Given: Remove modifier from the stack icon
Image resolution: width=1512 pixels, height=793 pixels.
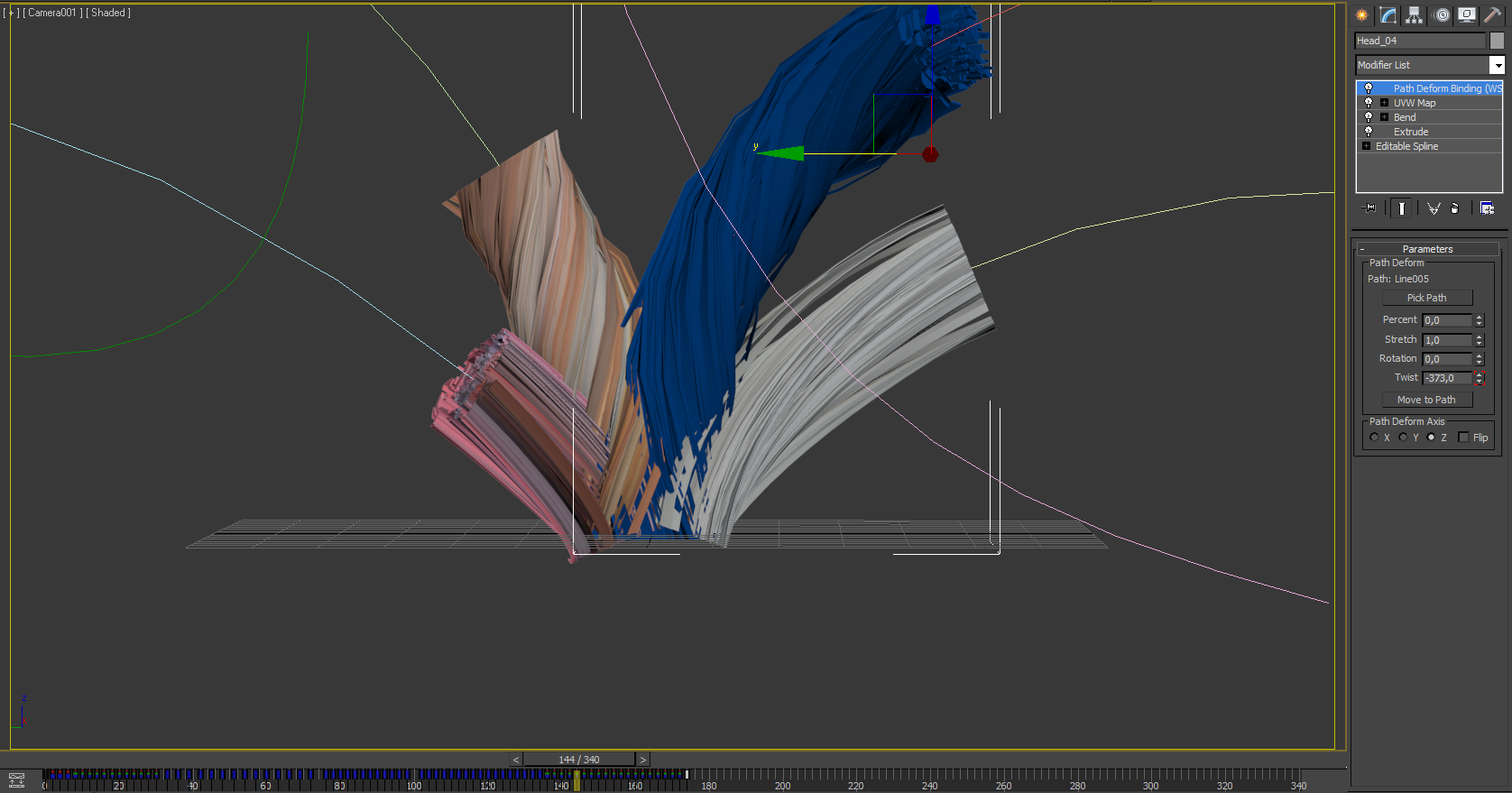Looking at the screenshot, I should click(x=1455, y=208).
